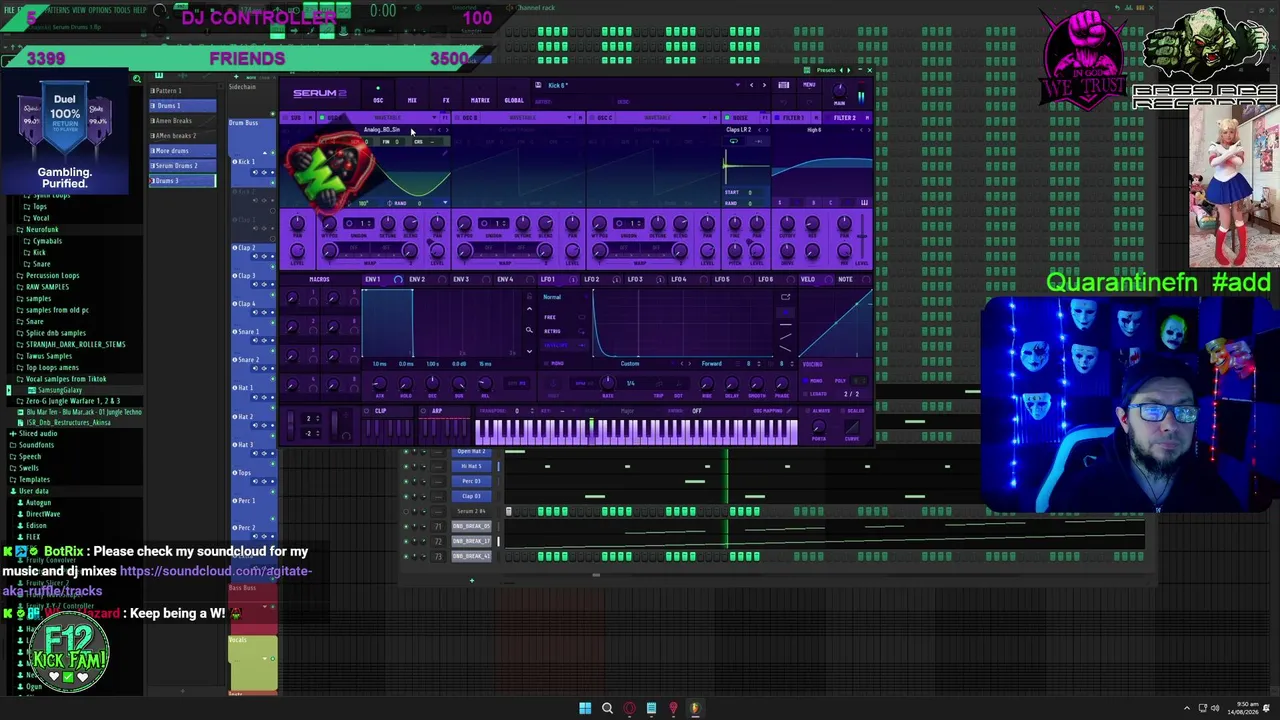Toggle the CLIP module power button
This screenshot has width=1280, height=720.
click(x=368, y=411)
